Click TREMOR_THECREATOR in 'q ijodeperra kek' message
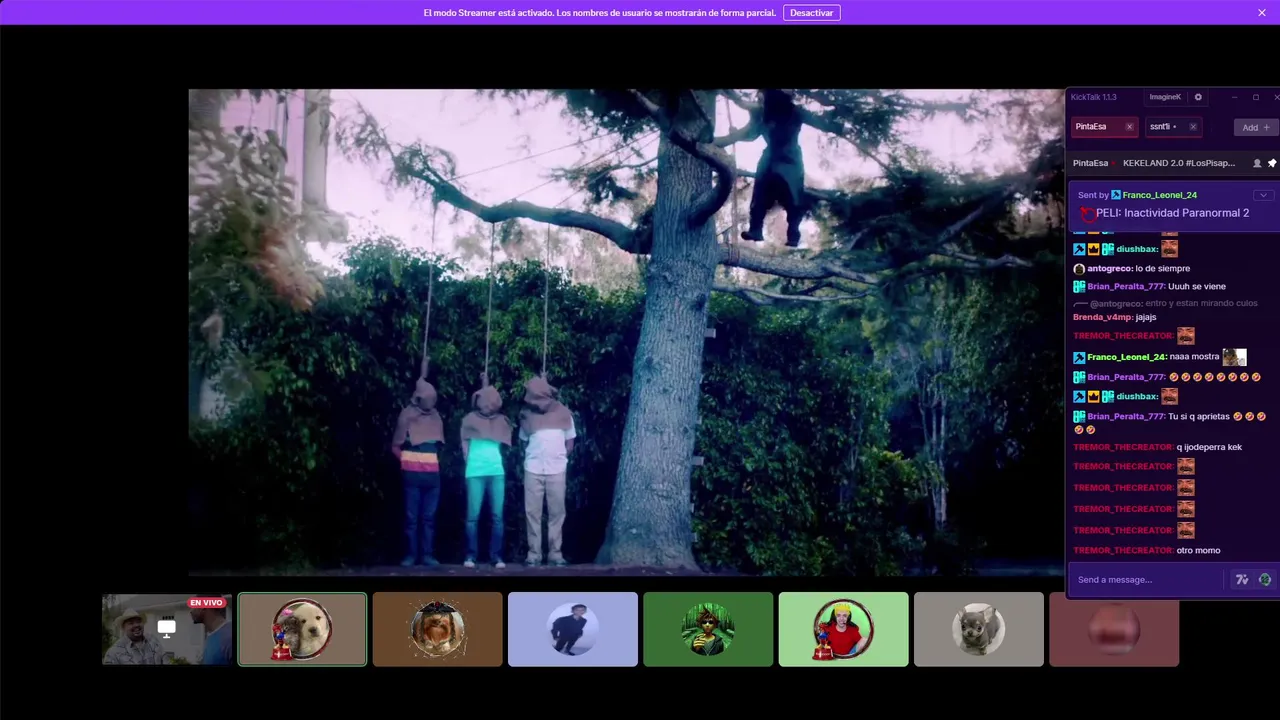The height and width of the screenshot is (720, 1280). (1123, 447)
